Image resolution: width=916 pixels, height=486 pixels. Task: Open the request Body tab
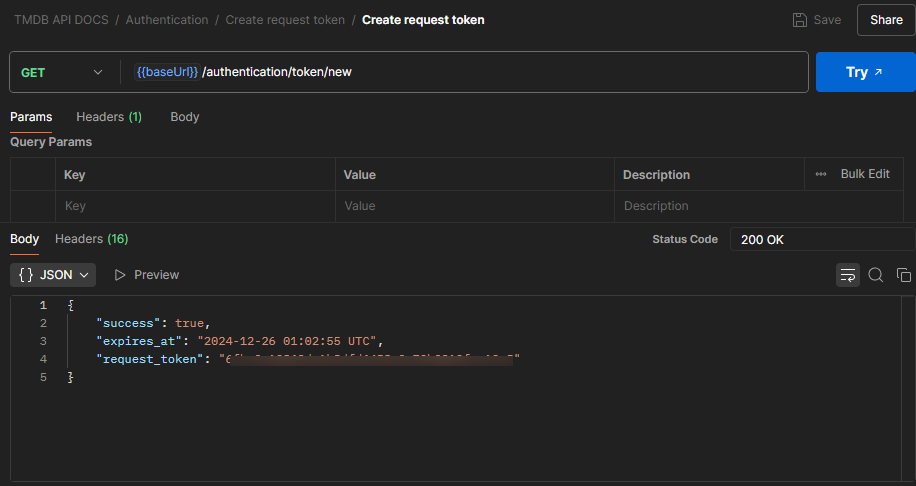185,117
